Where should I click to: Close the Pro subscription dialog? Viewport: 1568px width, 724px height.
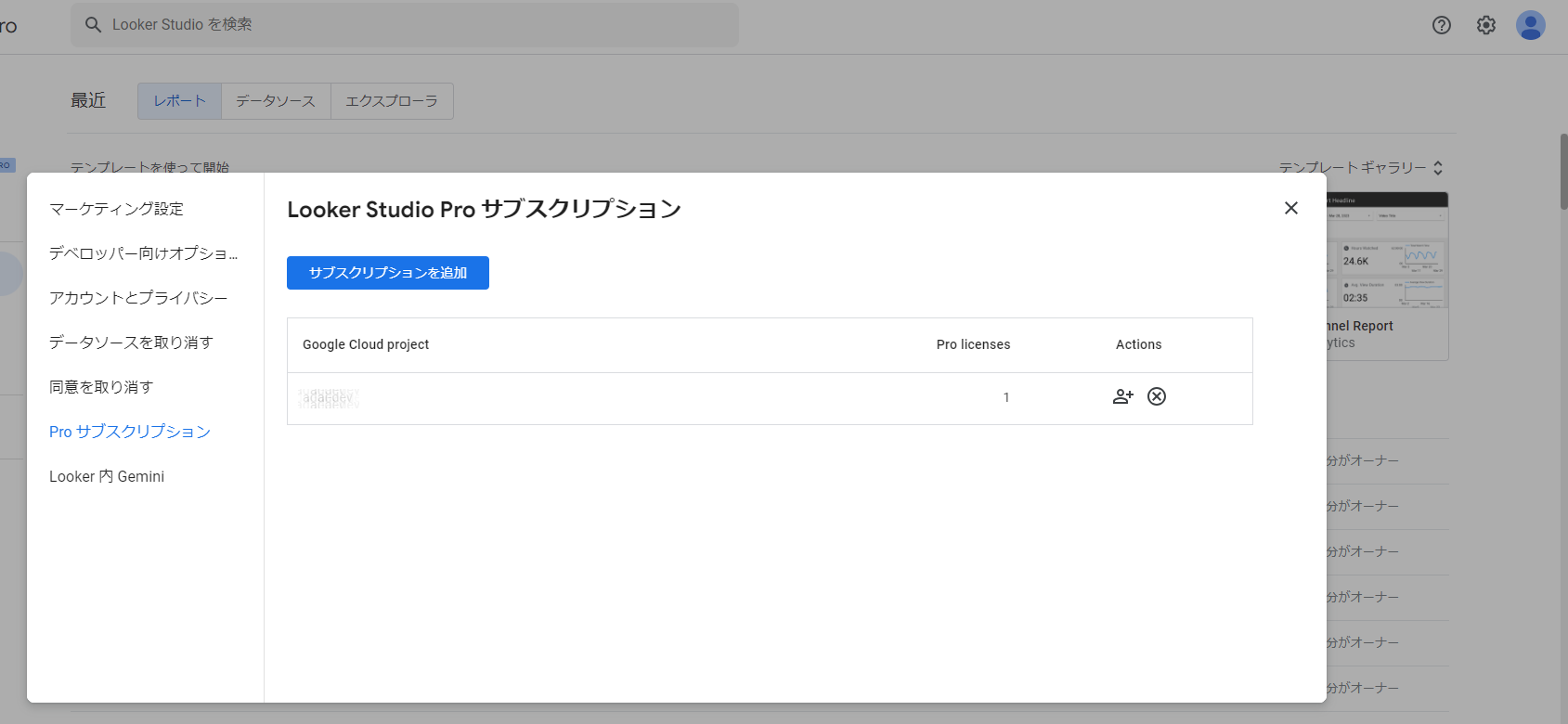[x=1290, y=208]
